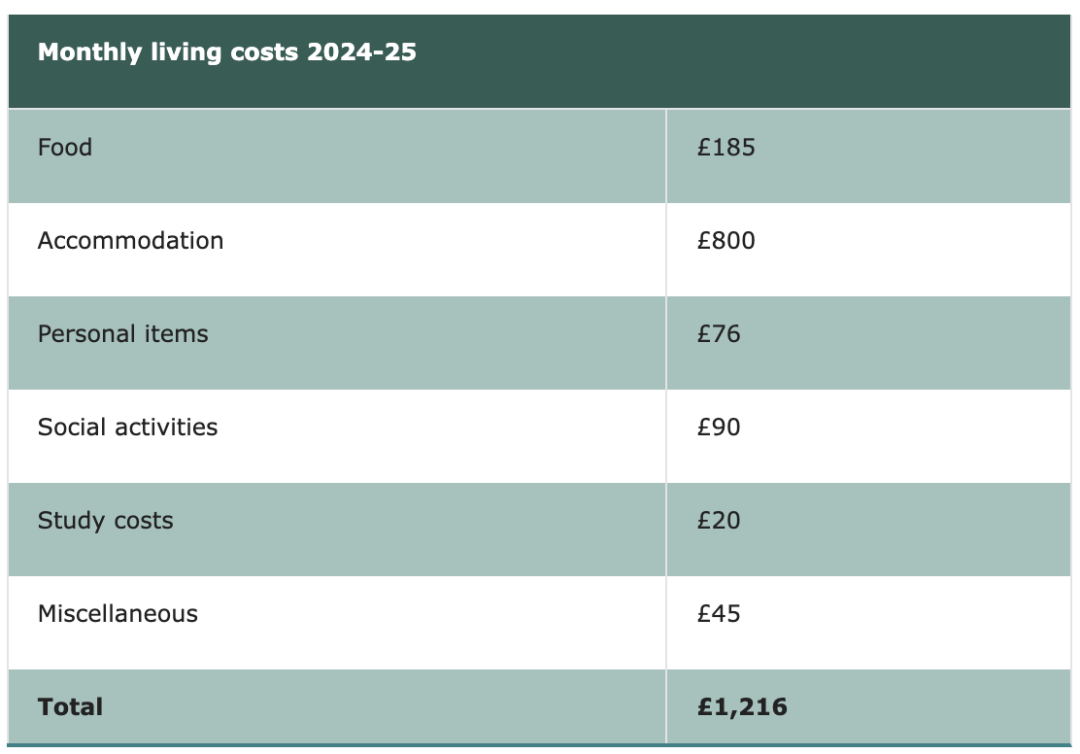Select the Miscellaneous row label
This screenshot has width=1080, height=754.
(118, 614)
